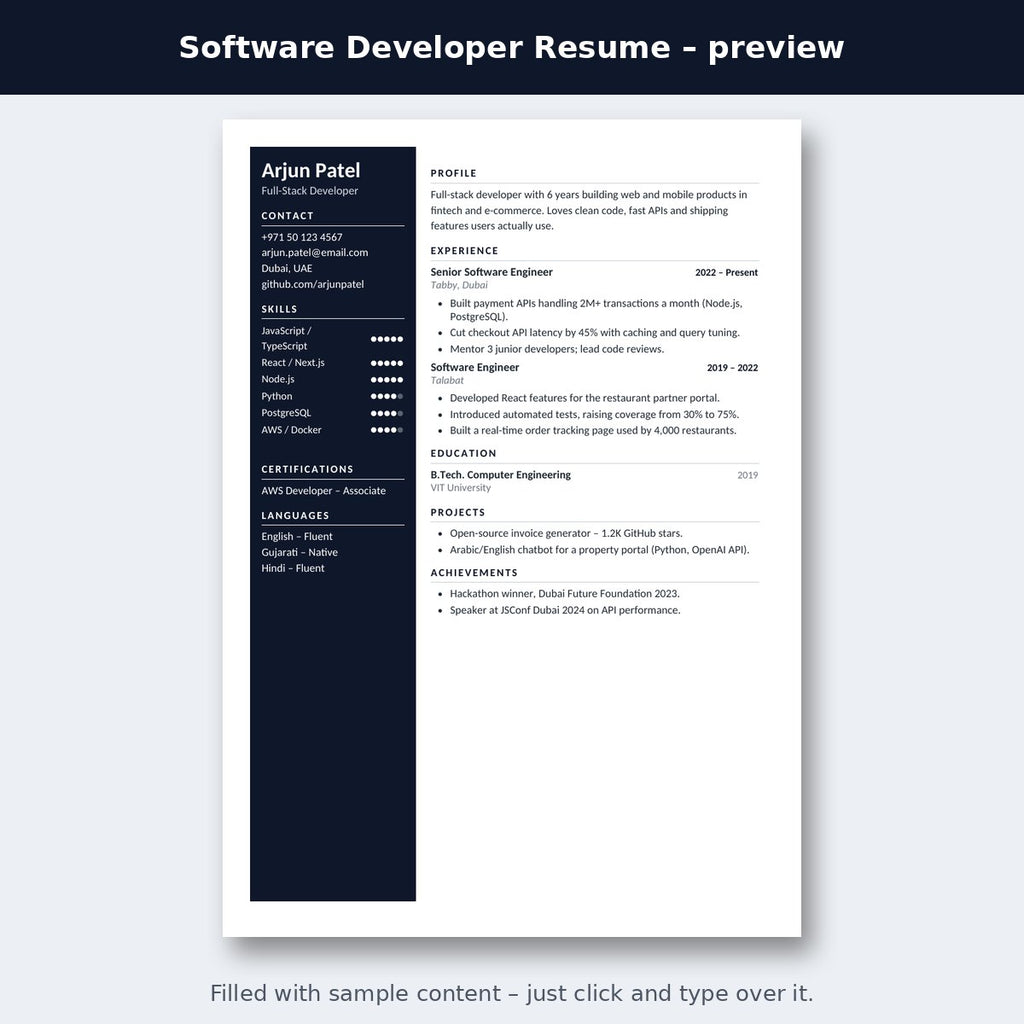Image resolution: width=1024 pixels, height=1024 pixels.
Task: Click the rating dots for Node.js
Action: (387, 379)
